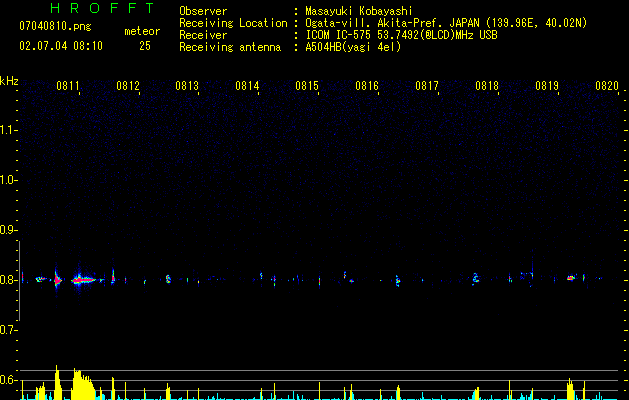Click the ICOM IC-575 receiver text

(x=401, y=35)
